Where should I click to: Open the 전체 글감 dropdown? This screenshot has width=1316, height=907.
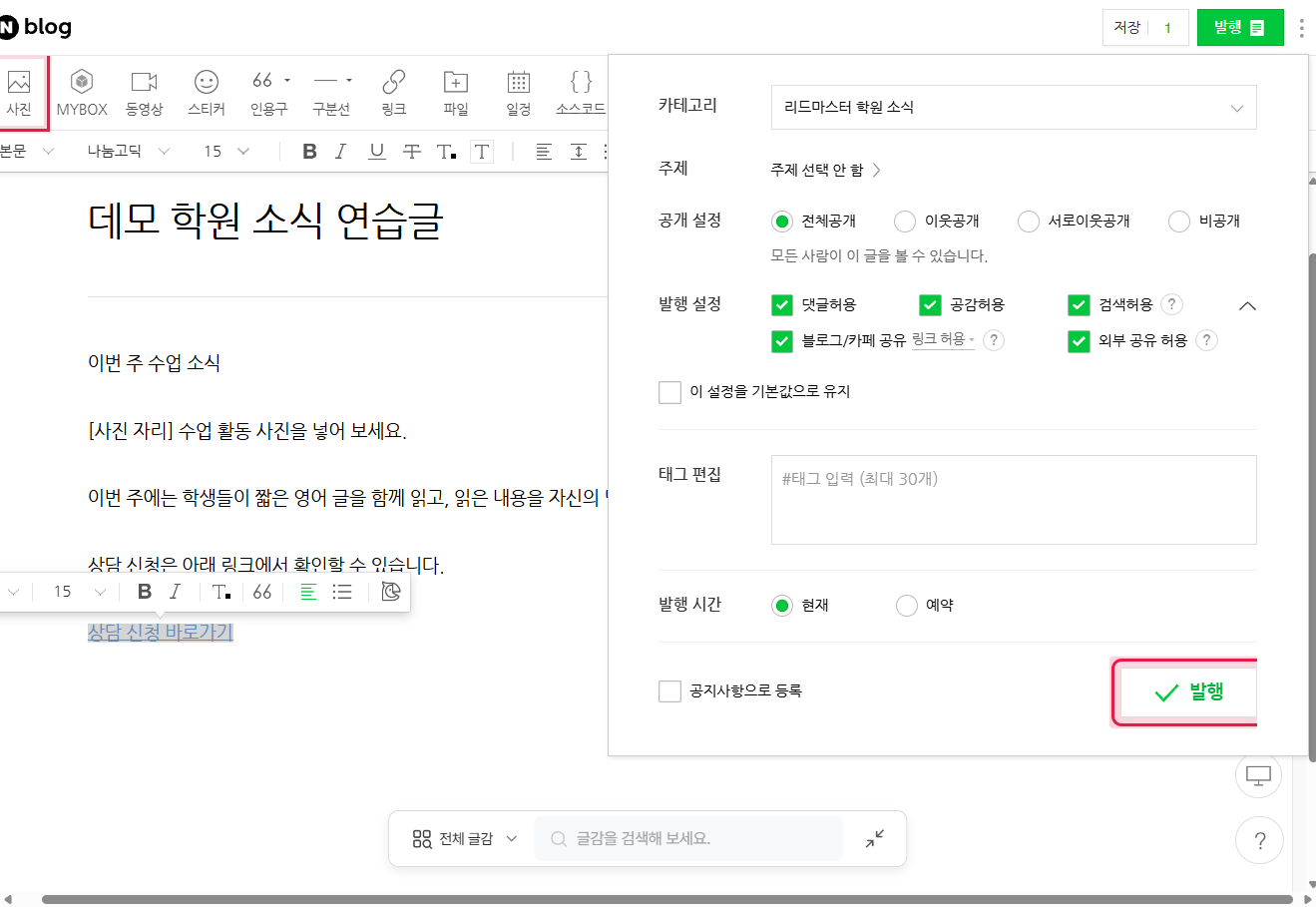tap(465, 839)
